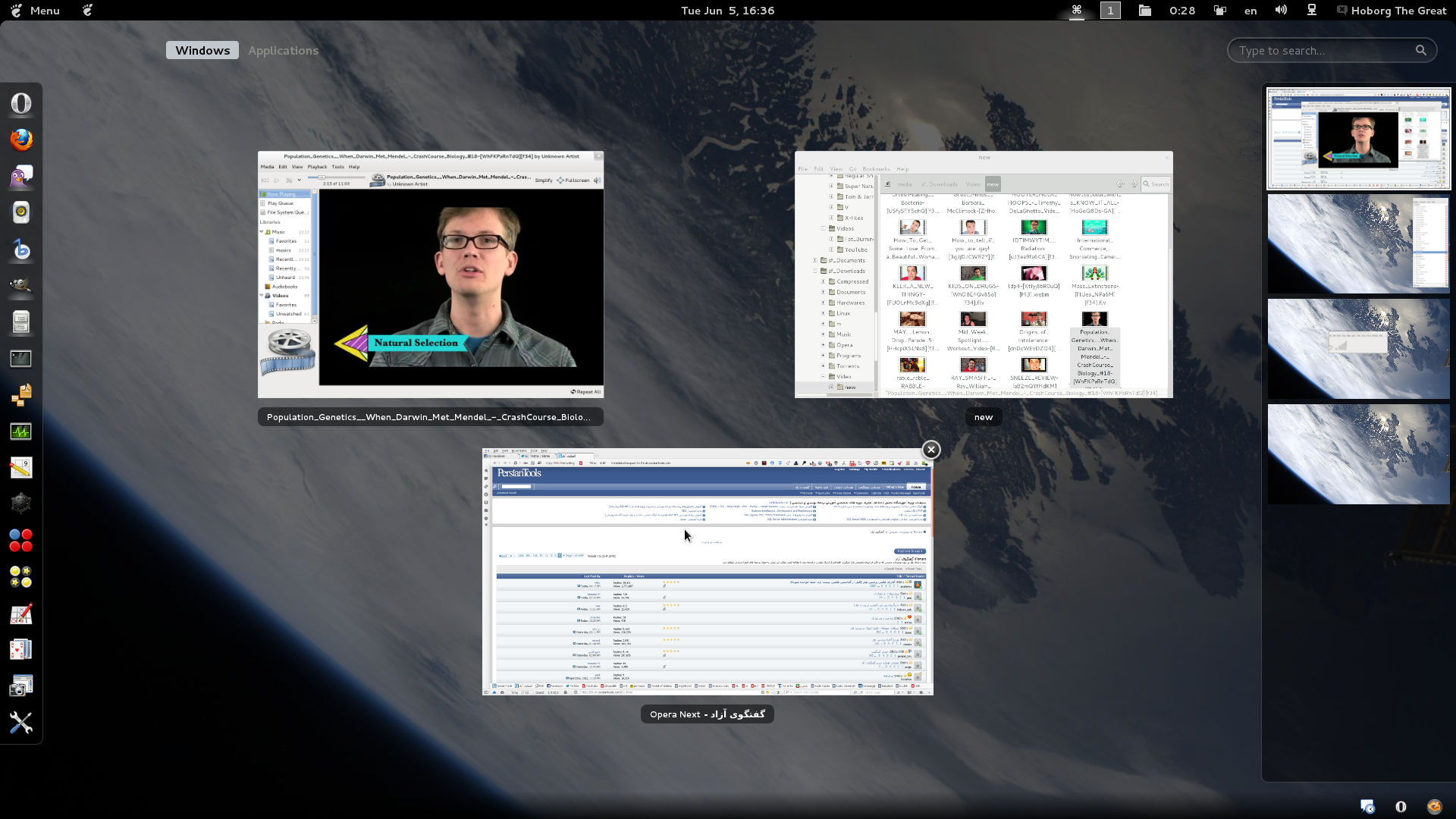Launch the Mines game from dash
This screenshot has width=1456, height=819.
pyautogui.click(x=21, y=504)
